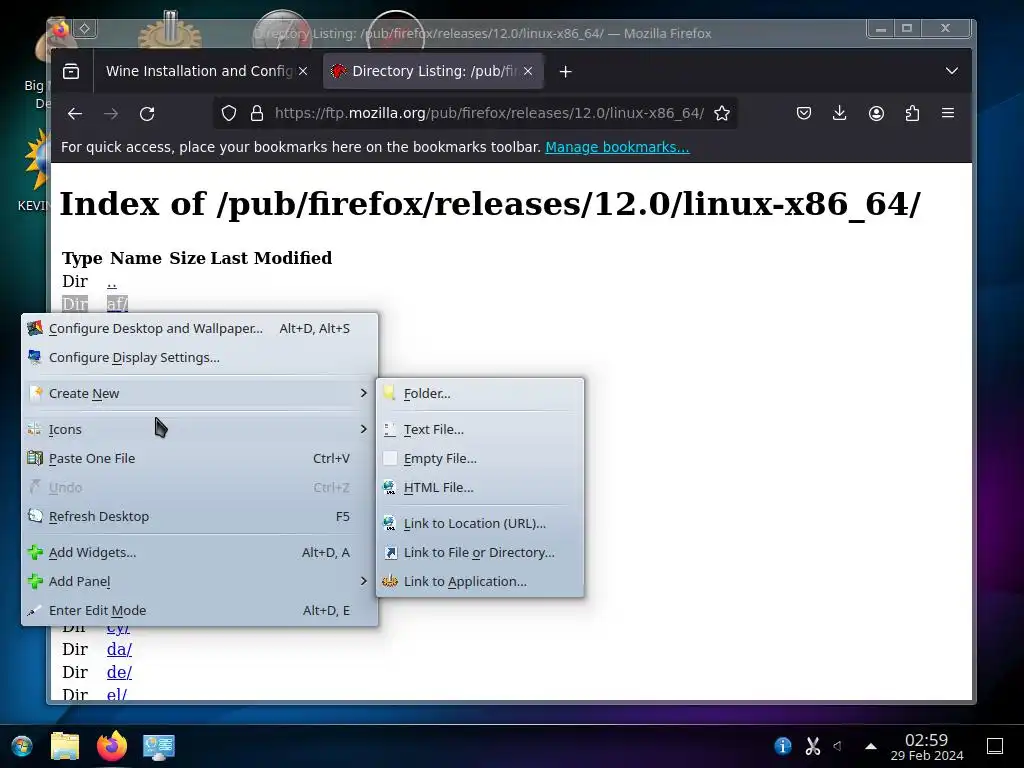Close the Directory Listing tab
The height and width of the screenshot is (768, 1024).
click(528, 71)
